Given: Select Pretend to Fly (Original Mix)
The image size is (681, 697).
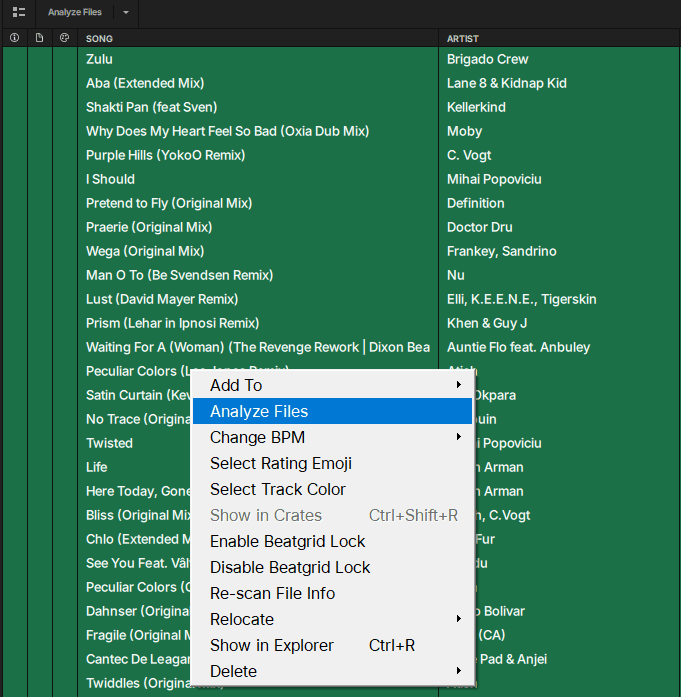Looking at the screenshot, I should coord(169,203).
